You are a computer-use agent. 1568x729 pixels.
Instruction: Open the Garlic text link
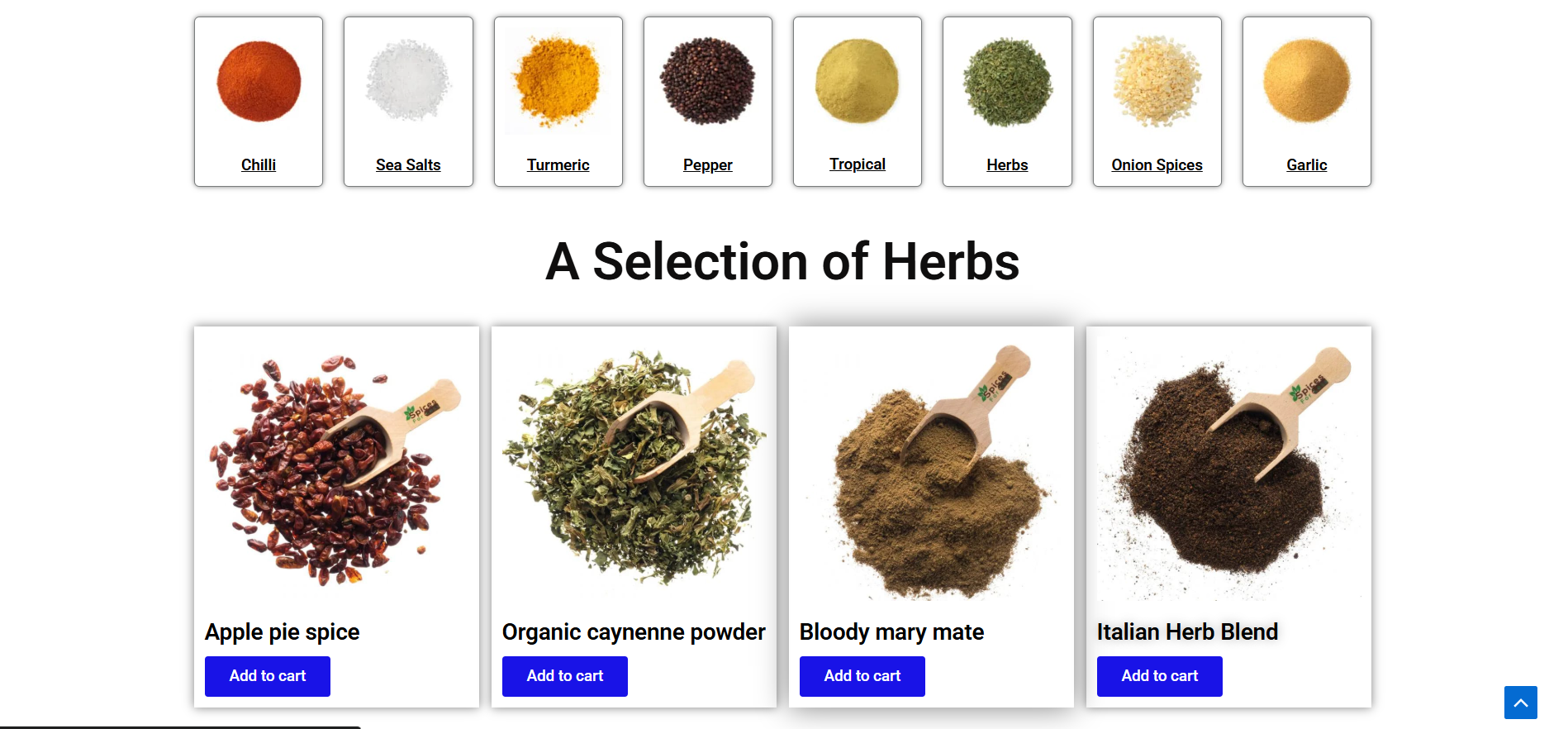tap(1307, 165)
